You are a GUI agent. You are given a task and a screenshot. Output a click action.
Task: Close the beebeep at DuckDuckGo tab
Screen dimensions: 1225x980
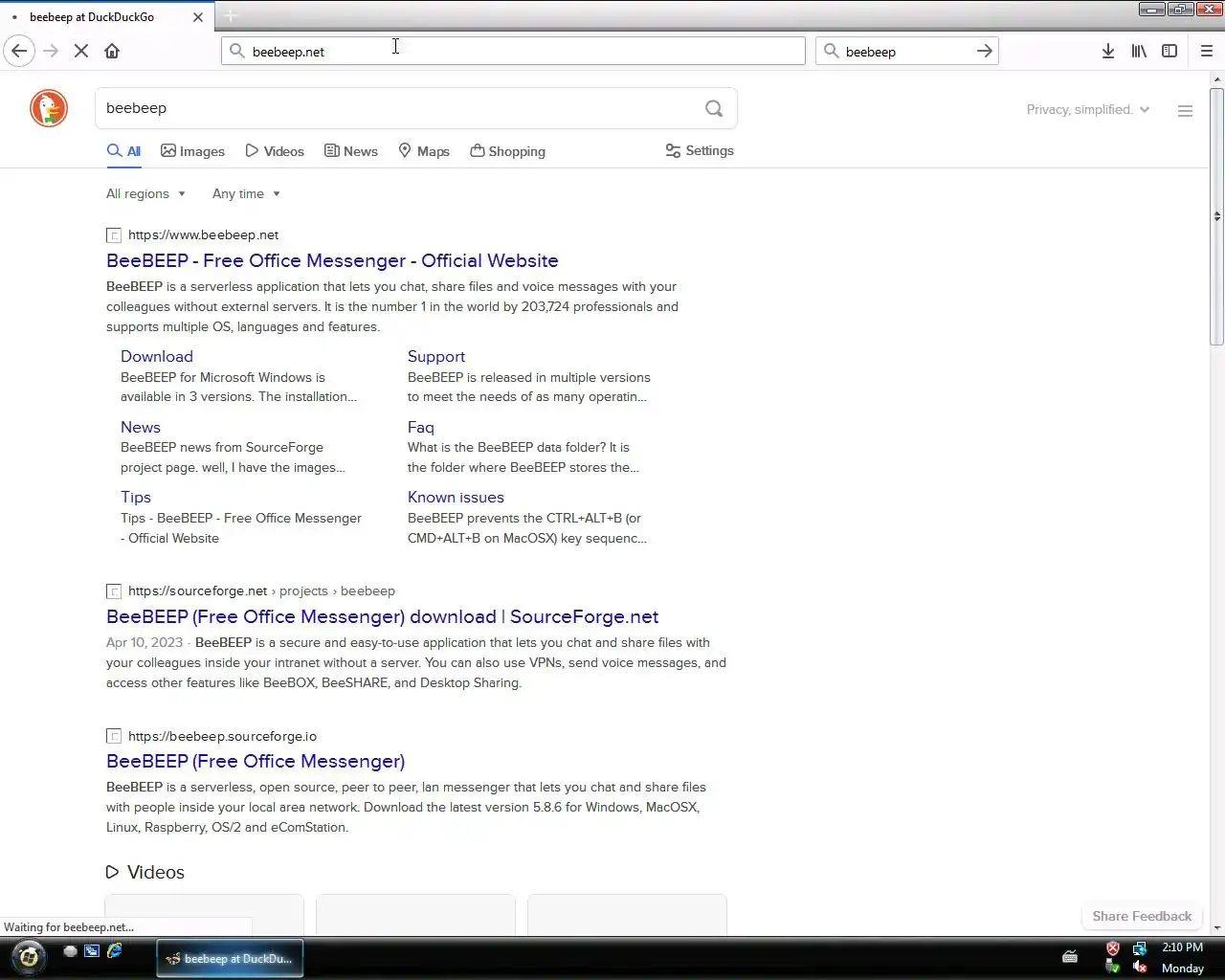[198, 17]
